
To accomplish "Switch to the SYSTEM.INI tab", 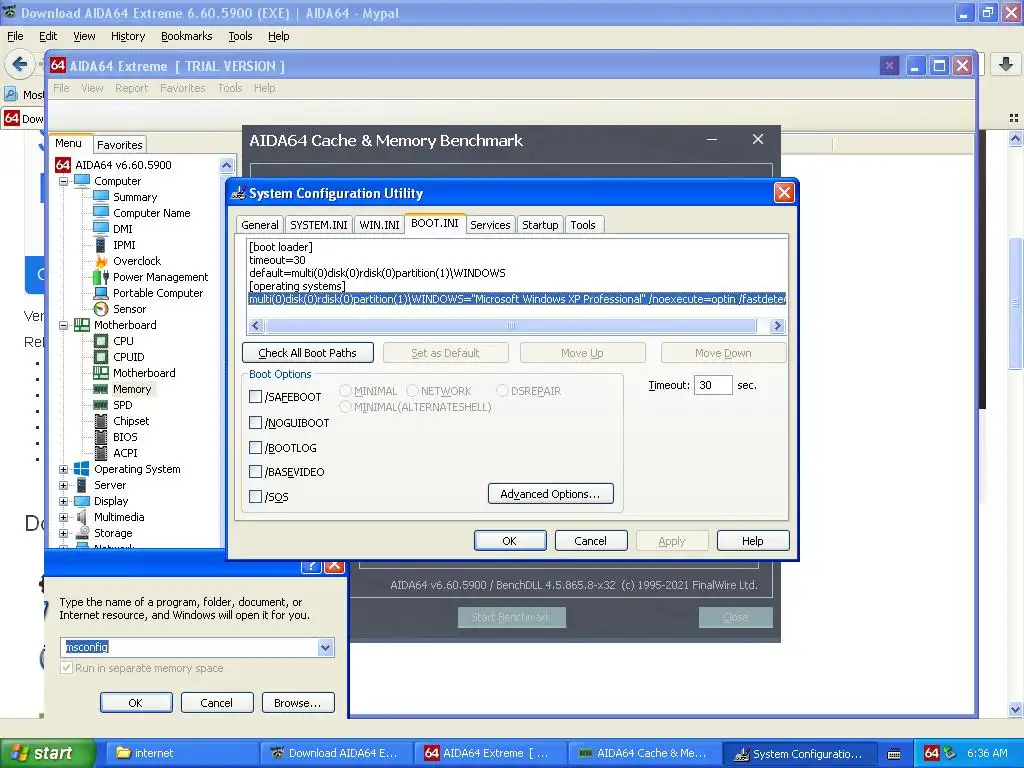I will pyautogui.click(x=319, y=225).
